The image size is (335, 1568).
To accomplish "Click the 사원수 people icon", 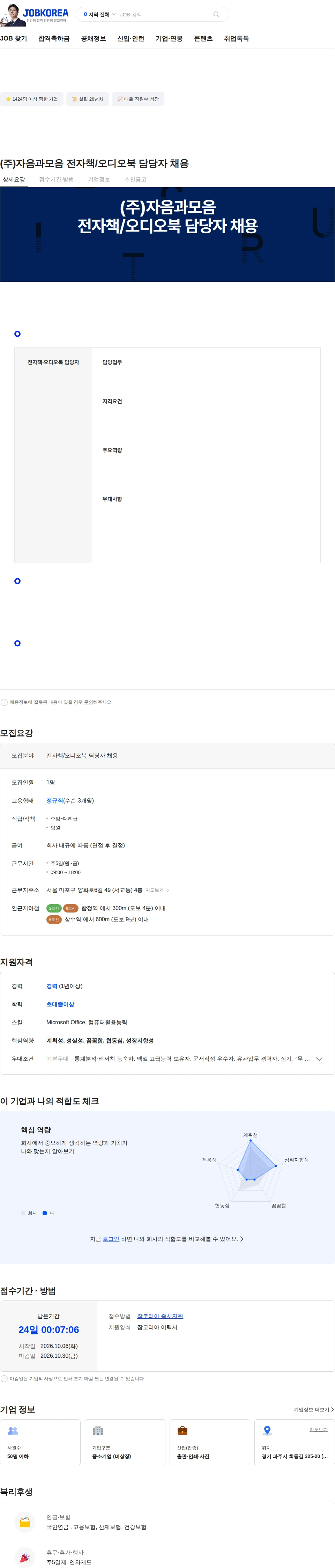I will click(x=13, y=1431).
